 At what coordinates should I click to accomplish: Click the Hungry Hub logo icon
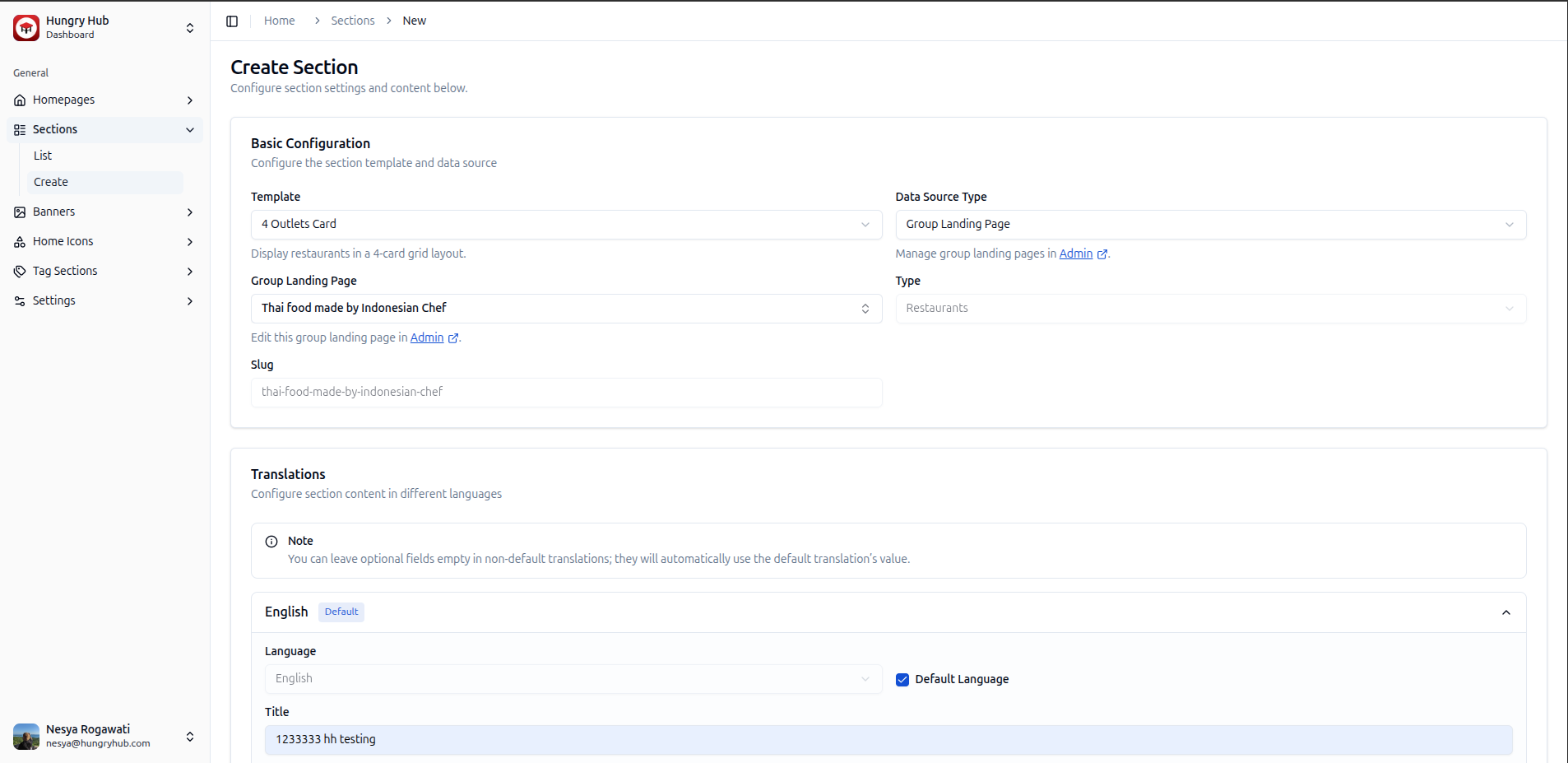click(x=26, y=28)
